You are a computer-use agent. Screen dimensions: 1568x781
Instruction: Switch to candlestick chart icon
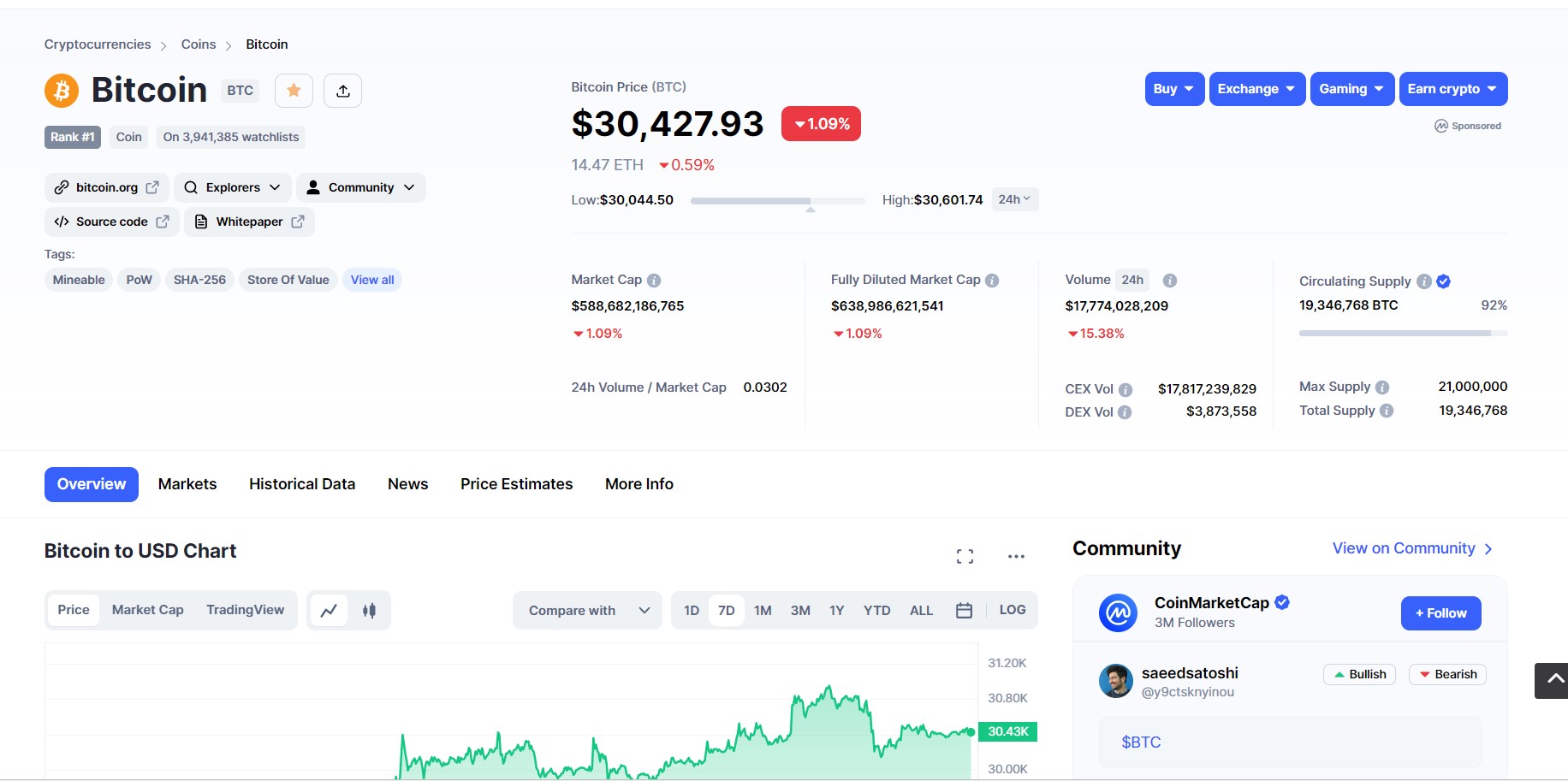(x=369, y=611)
